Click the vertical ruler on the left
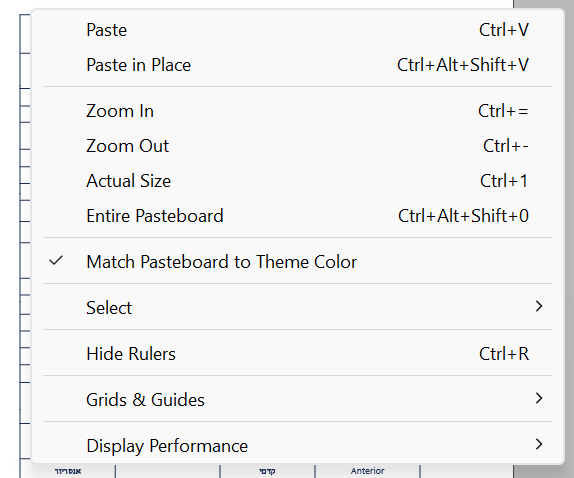 click(x=25, y=238)
